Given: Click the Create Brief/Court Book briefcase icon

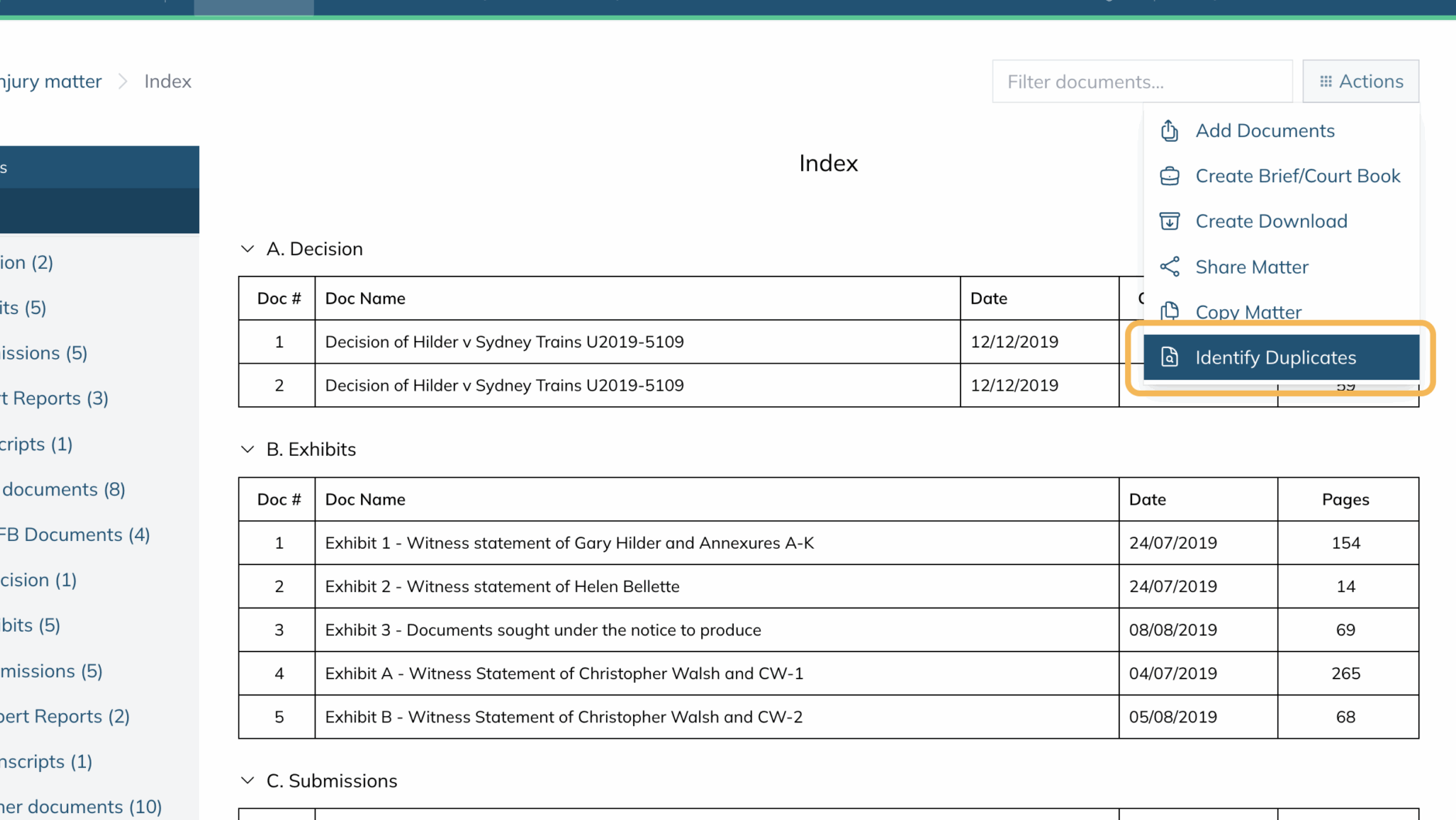Looking at the screenshot, I should 1169,176.
